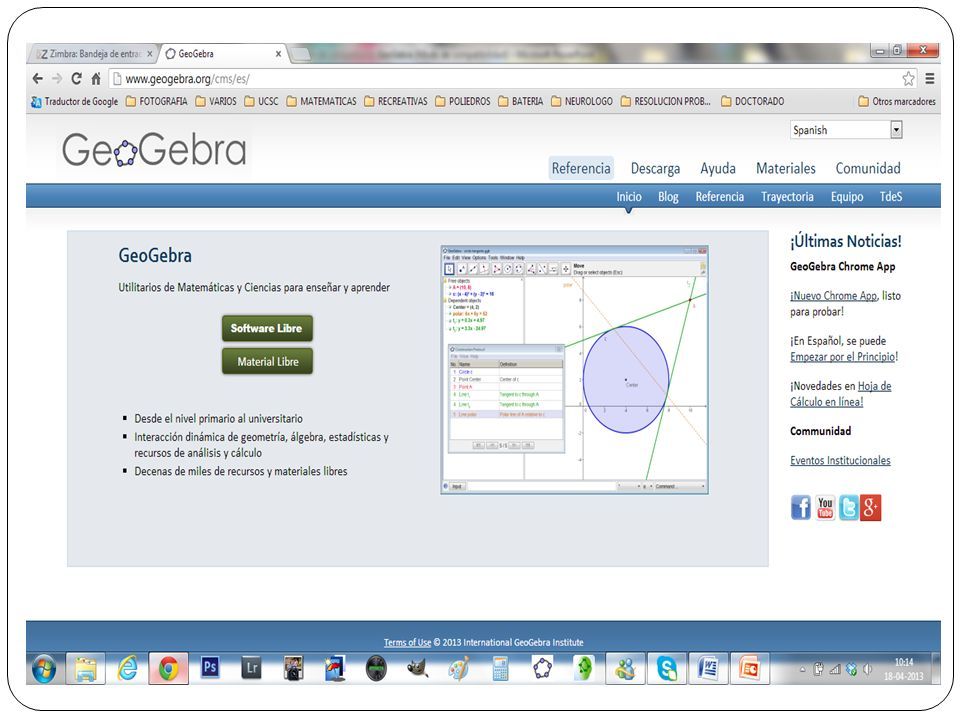
Task: Open Equipo in the blue bar
Action: (x=847, y=197)
